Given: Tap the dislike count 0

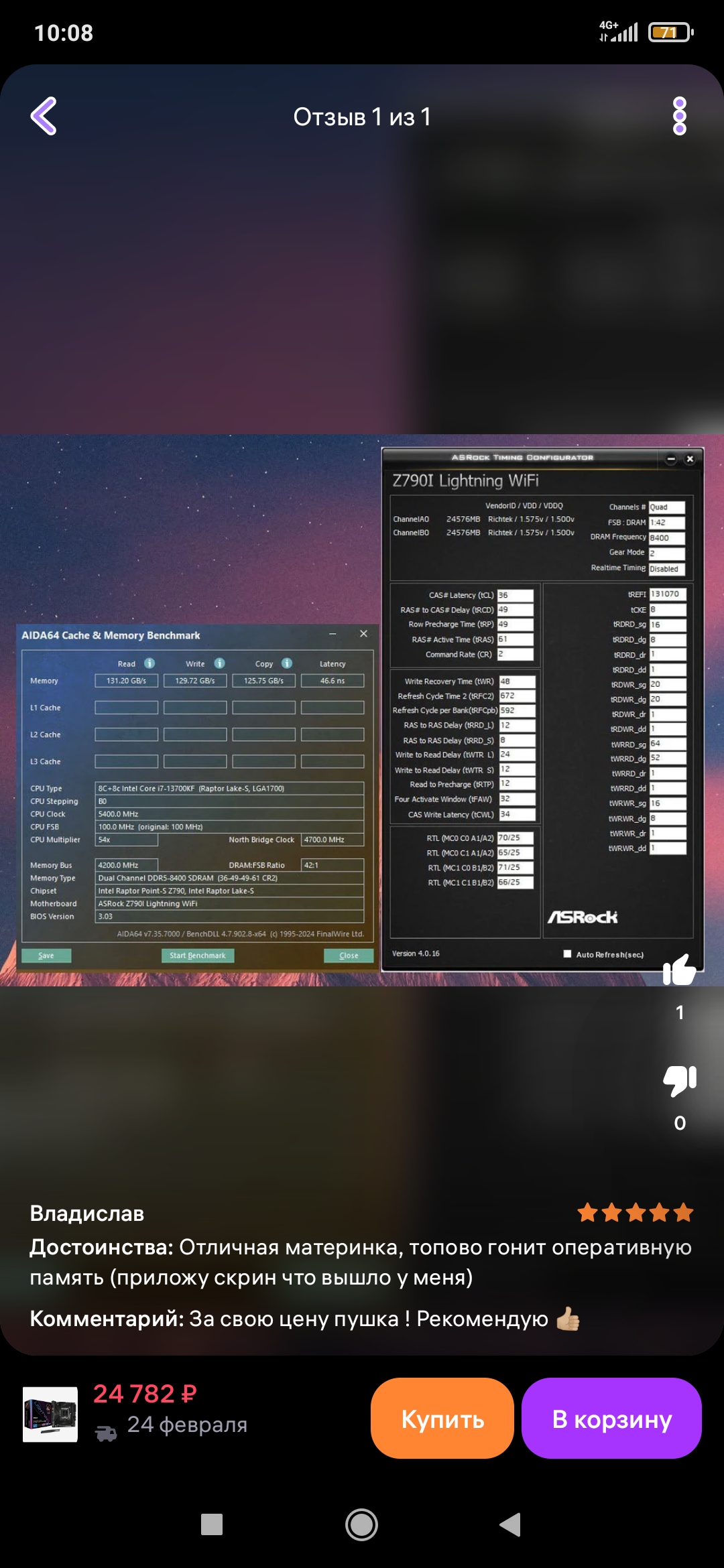Looking at the screenshot, I should [x=680, y=1123].
